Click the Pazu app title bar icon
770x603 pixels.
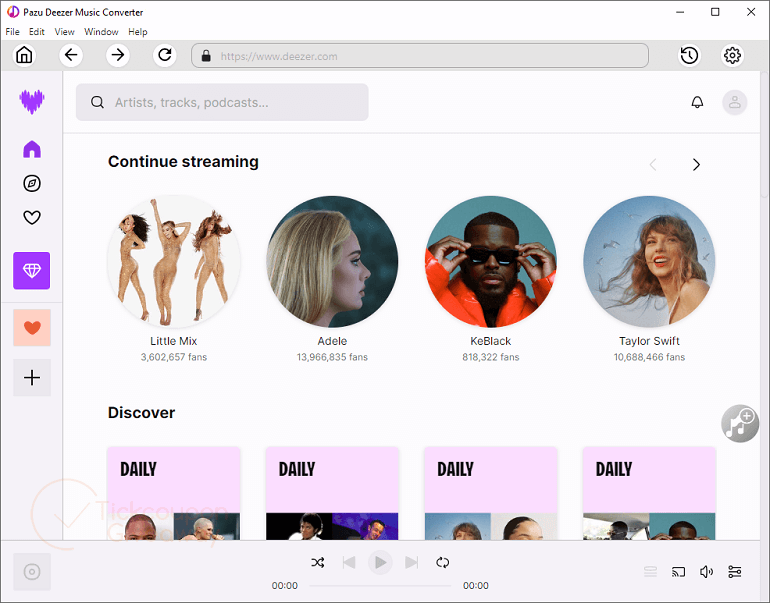(13, 12)
